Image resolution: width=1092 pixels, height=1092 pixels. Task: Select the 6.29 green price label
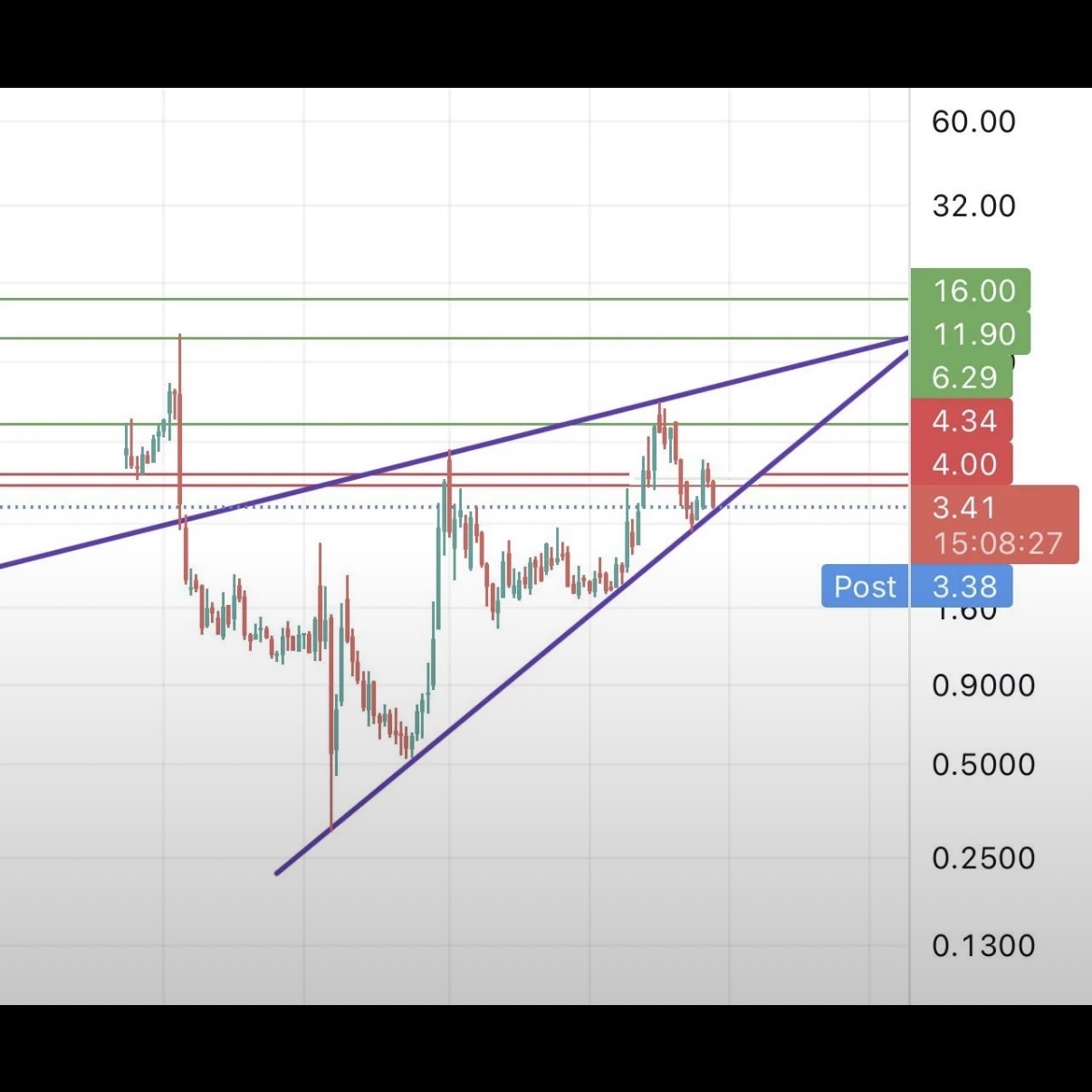962,377
